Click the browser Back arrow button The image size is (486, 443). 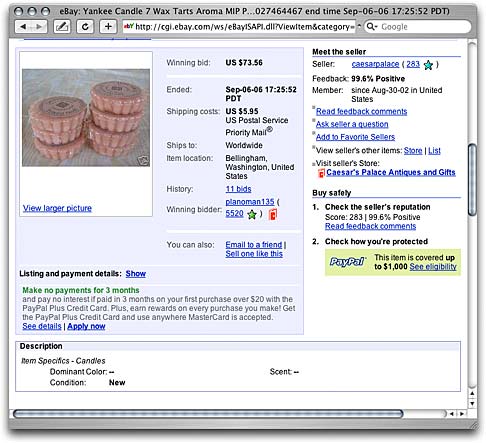coord(23,27)
